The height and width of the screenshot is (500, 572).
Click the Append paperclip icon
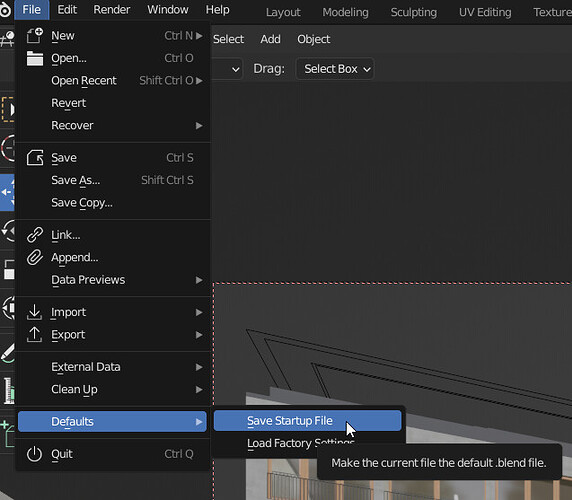coord(35,257)
